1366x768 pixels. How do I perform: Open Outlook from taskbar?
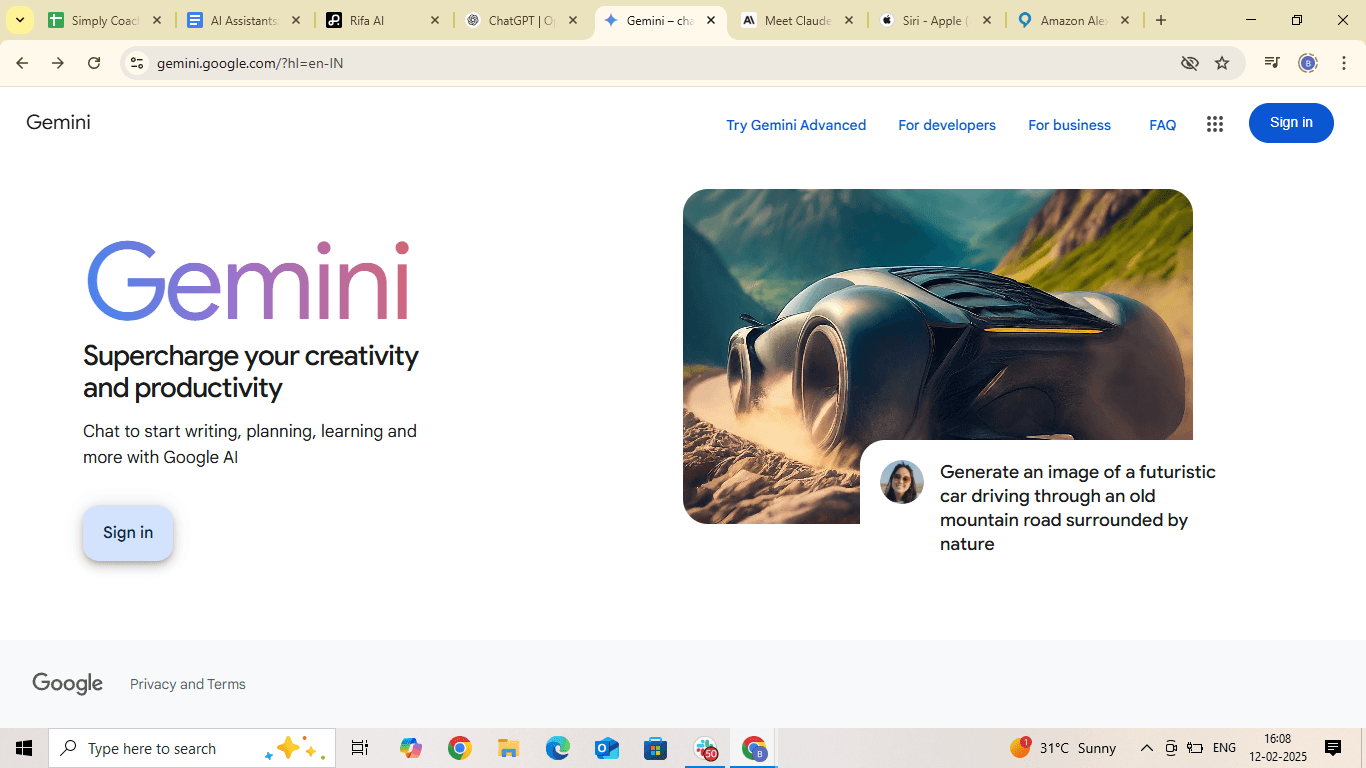(x=606, y=748)
